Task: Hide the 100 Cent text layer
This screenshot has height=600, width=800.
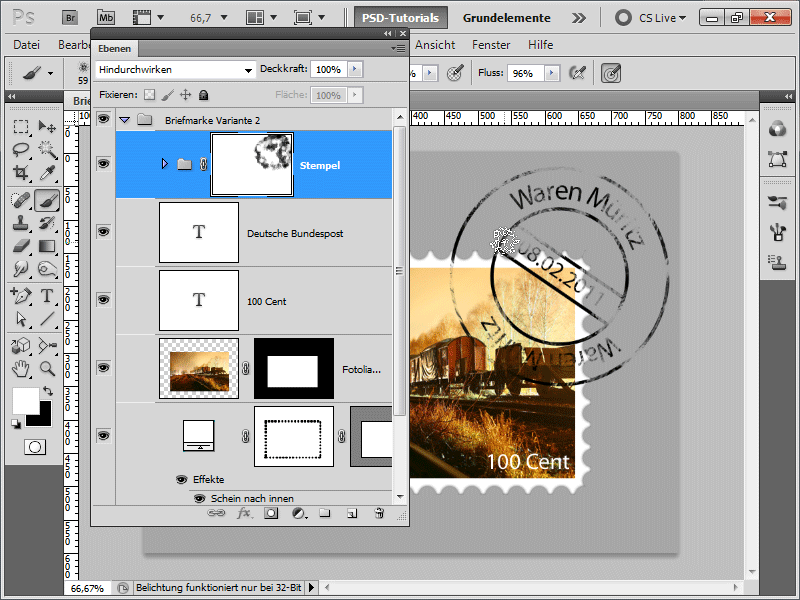Action: coord(104,299)
